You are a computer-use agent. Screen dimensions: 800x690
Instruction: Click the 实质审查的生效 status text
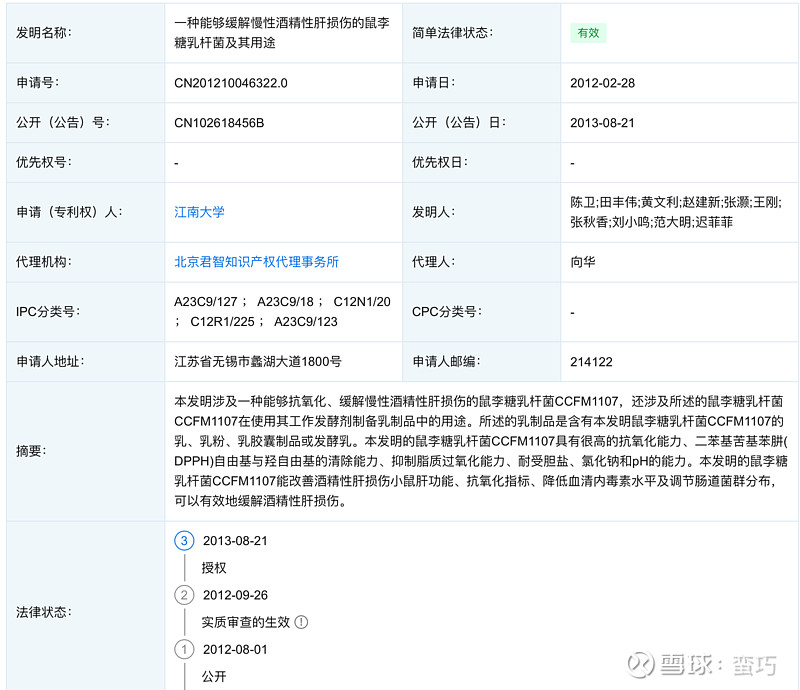(245, 622)
